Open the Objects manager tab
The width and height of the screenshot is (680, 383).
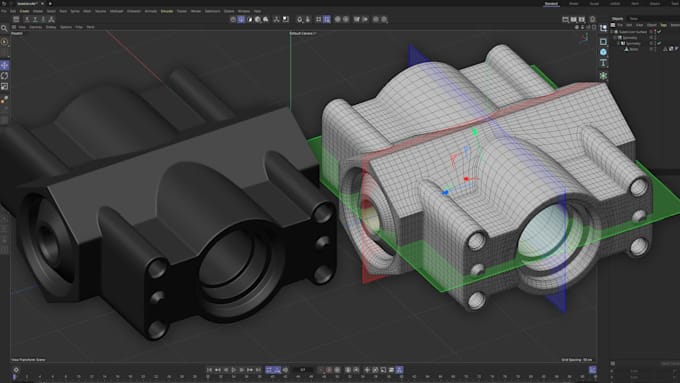[617, 19]
